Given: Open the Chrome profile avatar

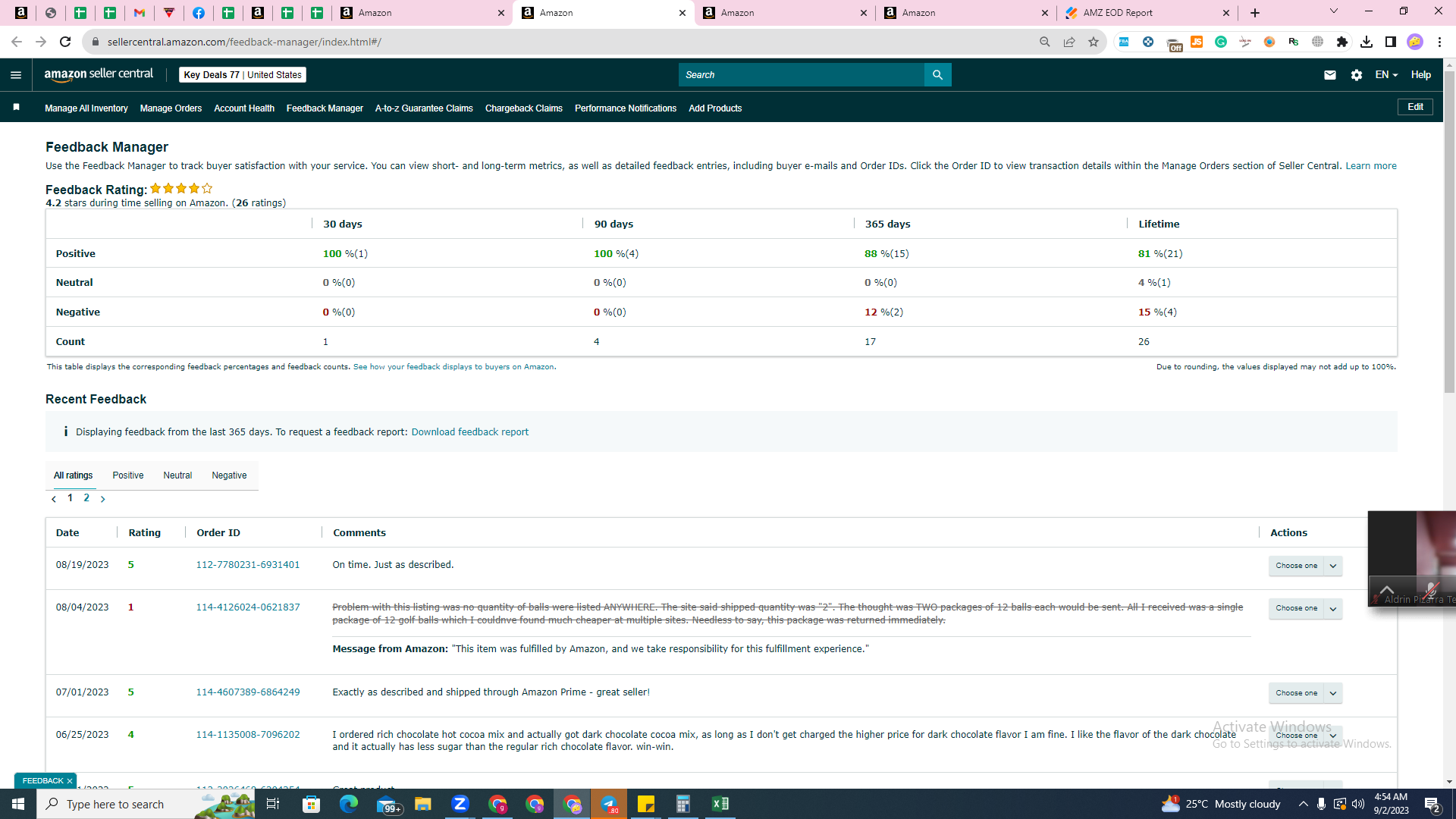Looking at the screenshot, I should pos(1414,42).
